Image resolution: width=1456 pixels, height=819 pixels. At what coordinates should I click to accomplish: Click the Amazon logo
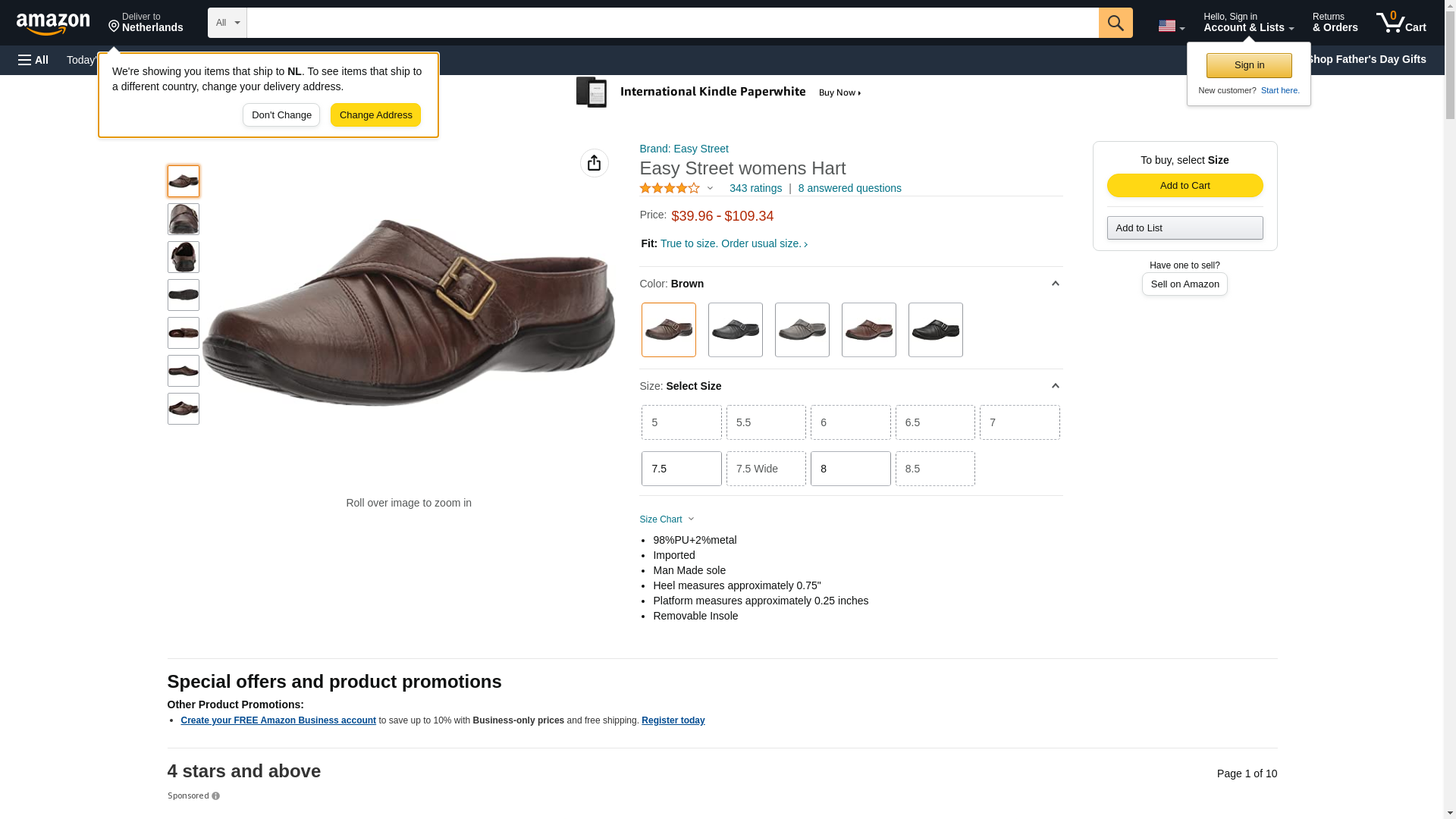coord(53,24)
